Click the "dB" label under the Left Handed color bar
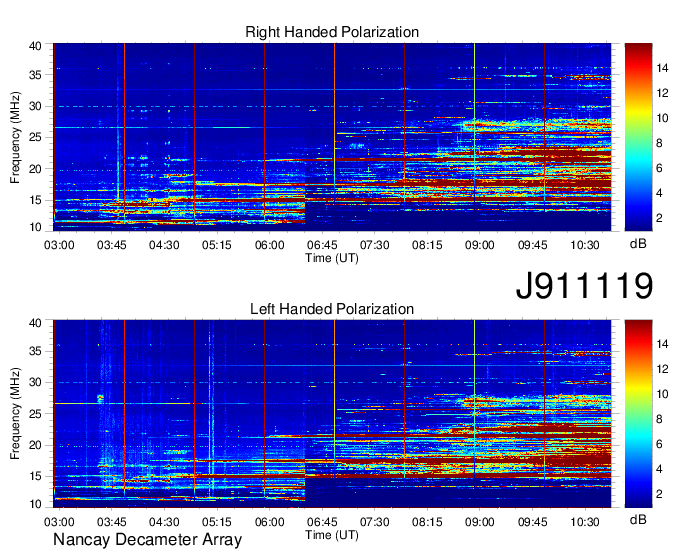The height and width of the screenshot is (552, 680). click(638, 519)
